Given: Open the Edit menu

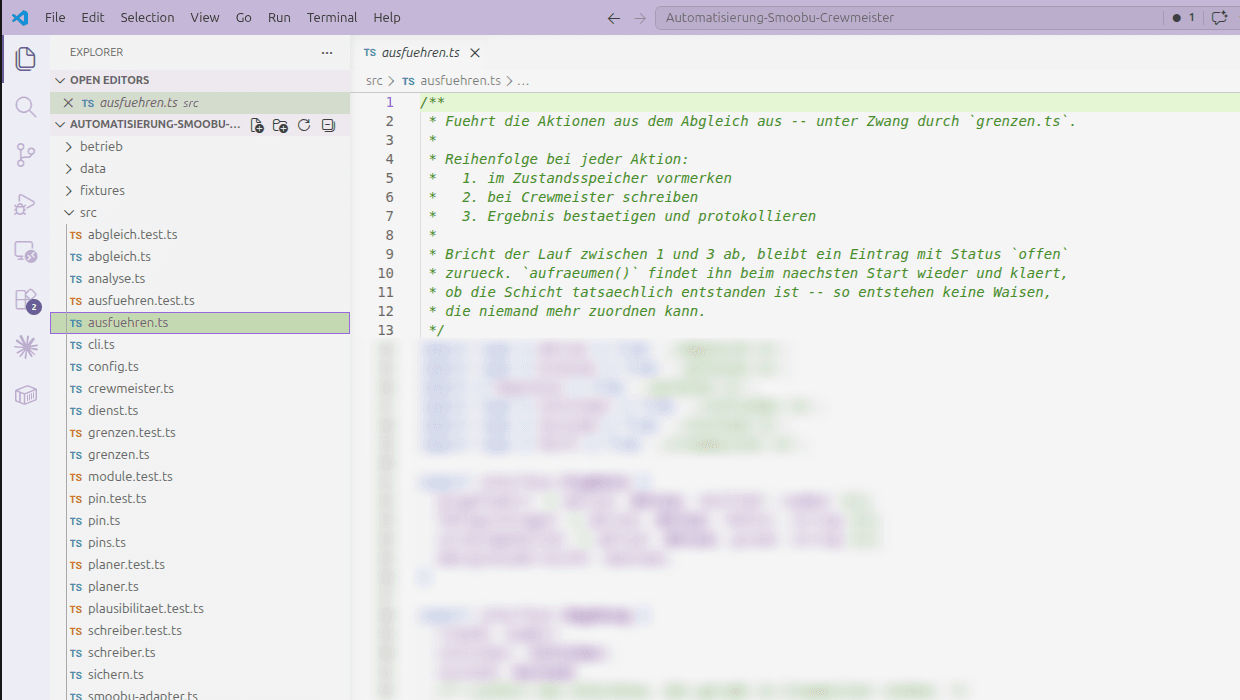Looking at the screenshot, I should click(x=92, y=18).
